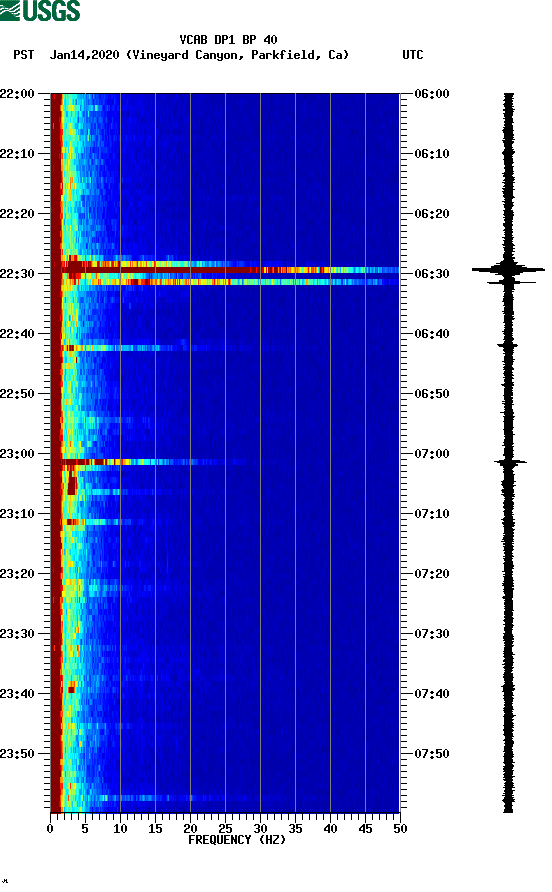Click the 07:00 UTC time label
The image size is (552, 892).
[x=432, y=454]
